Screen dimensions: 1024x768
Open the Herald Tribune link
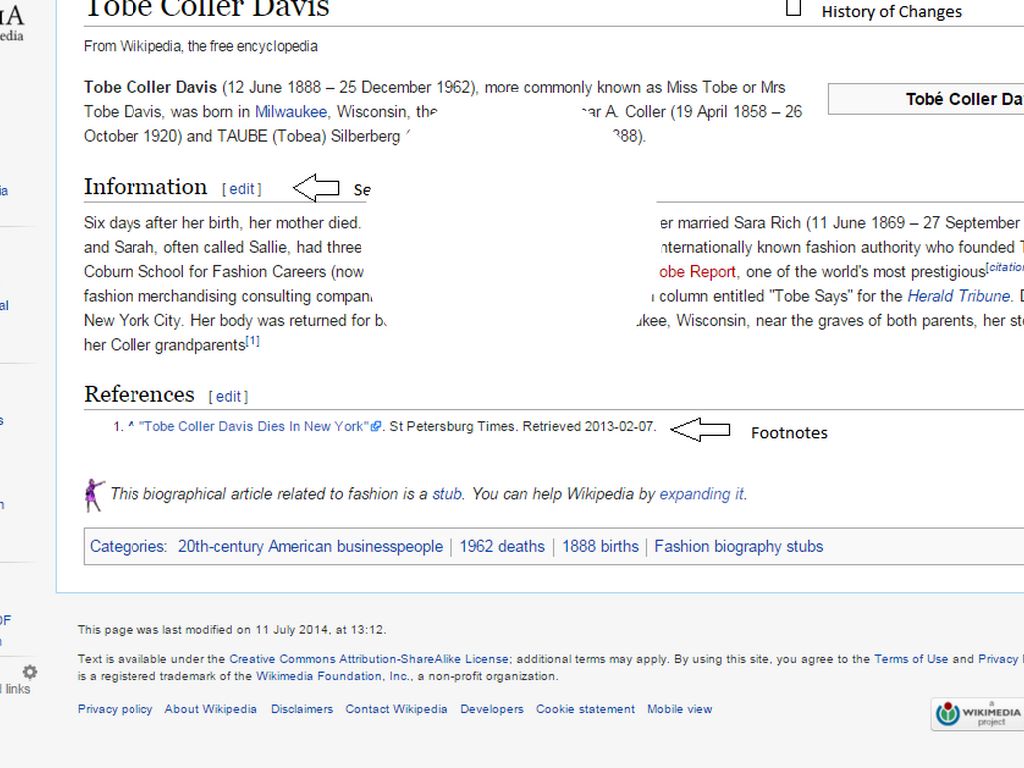(x=959, y=296)
